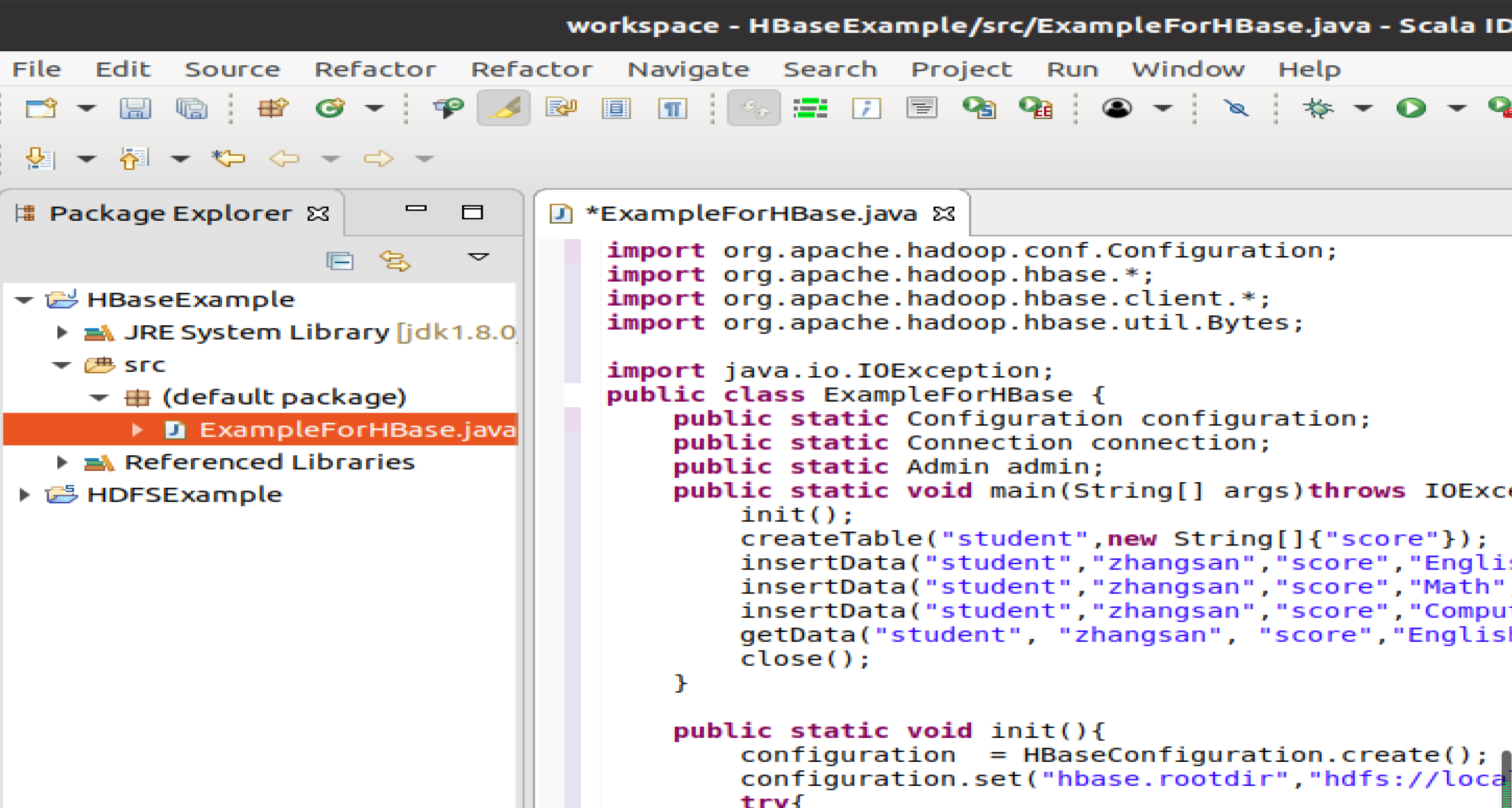Image resolution: width=1512 pixels, height=808 pixels.
Task: Click the green striped toolbar icon
Action: click(810, 108)
